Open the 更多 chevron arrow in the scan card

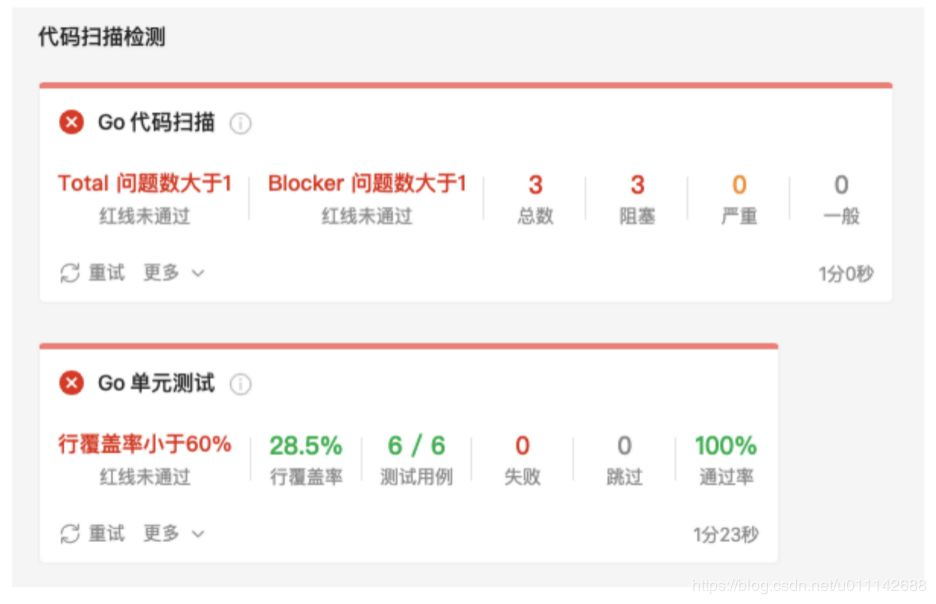coord(198,271)
